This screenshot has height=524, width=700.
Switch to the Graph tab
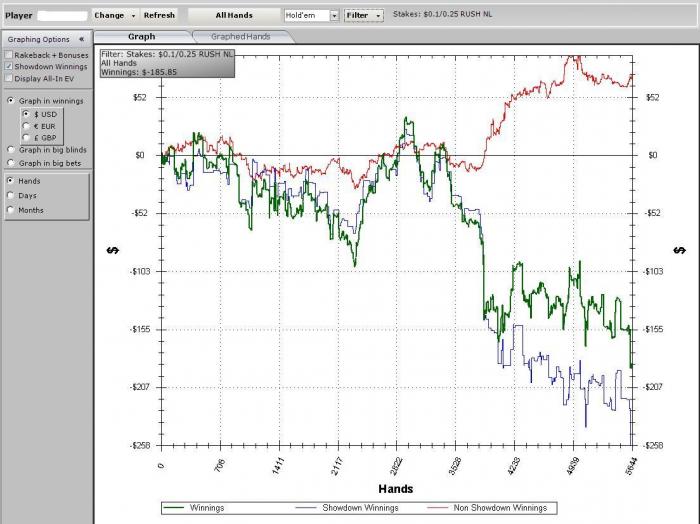click(x=142, y=37)
